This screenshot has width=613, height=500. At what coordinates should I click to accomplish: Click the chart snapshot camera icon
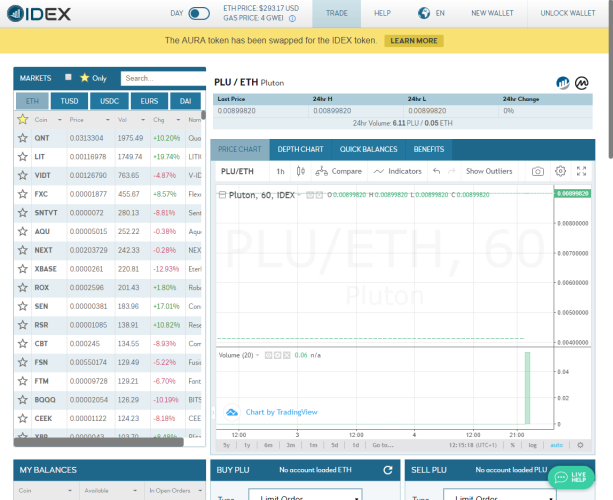538,171
